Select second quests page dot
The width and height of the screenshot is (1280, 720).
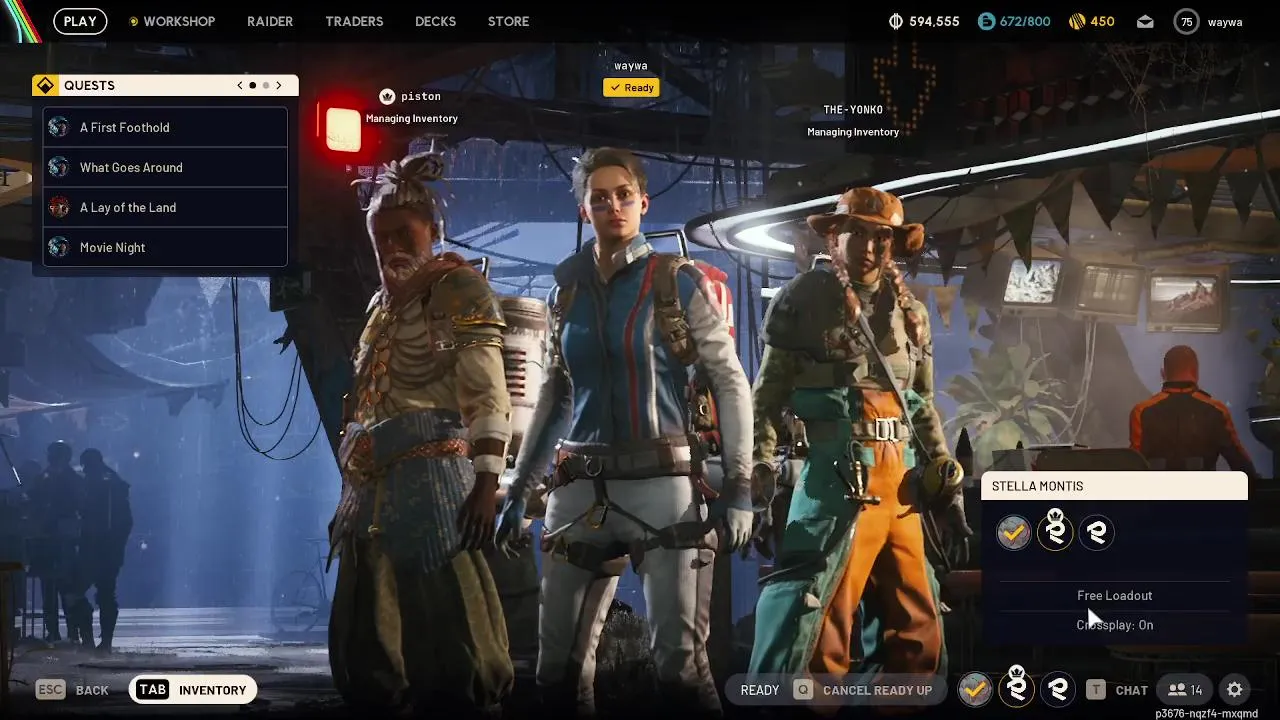click(266, 85)
